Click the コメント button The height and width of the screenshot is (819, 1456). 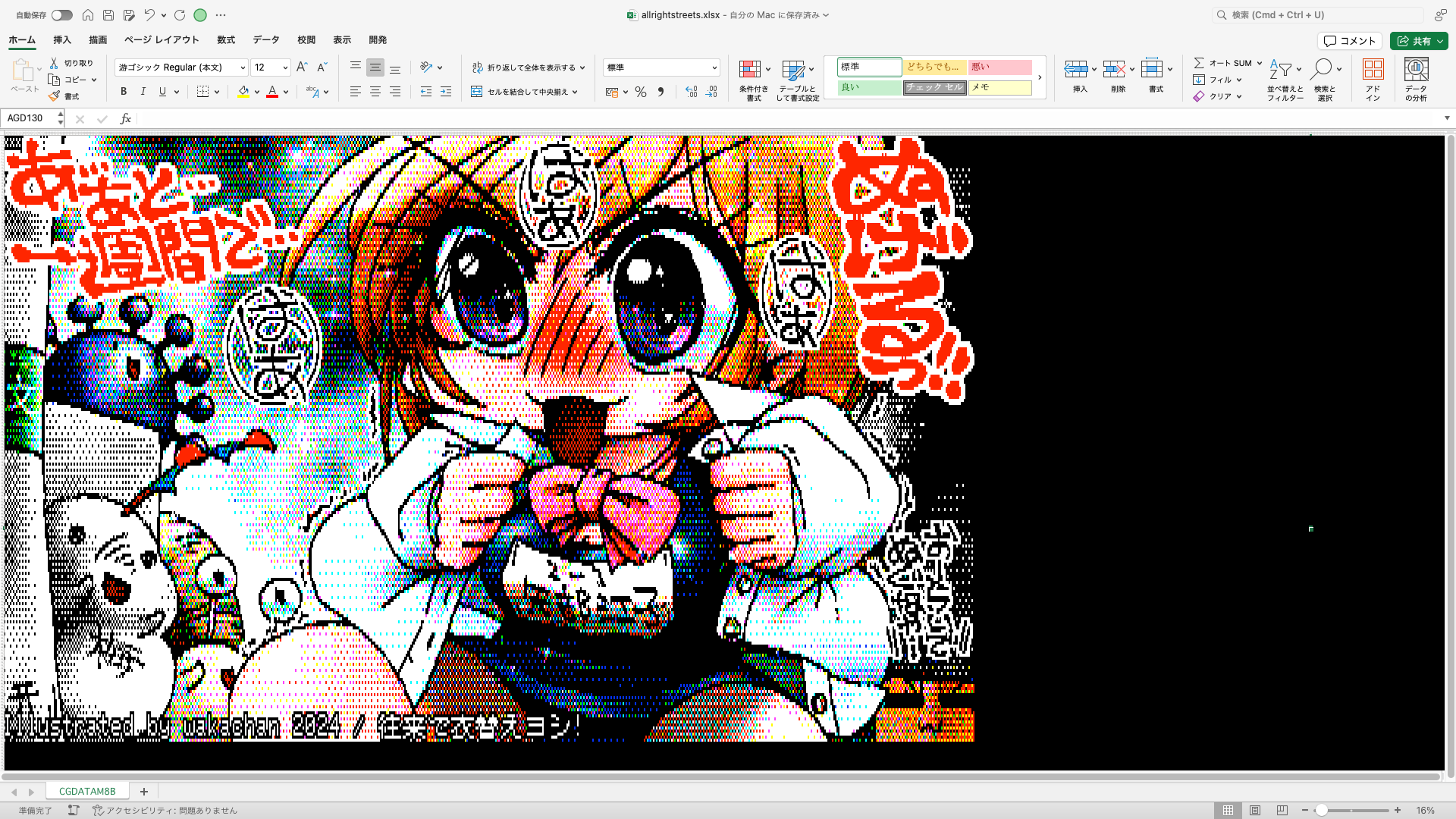(1350, 41)
